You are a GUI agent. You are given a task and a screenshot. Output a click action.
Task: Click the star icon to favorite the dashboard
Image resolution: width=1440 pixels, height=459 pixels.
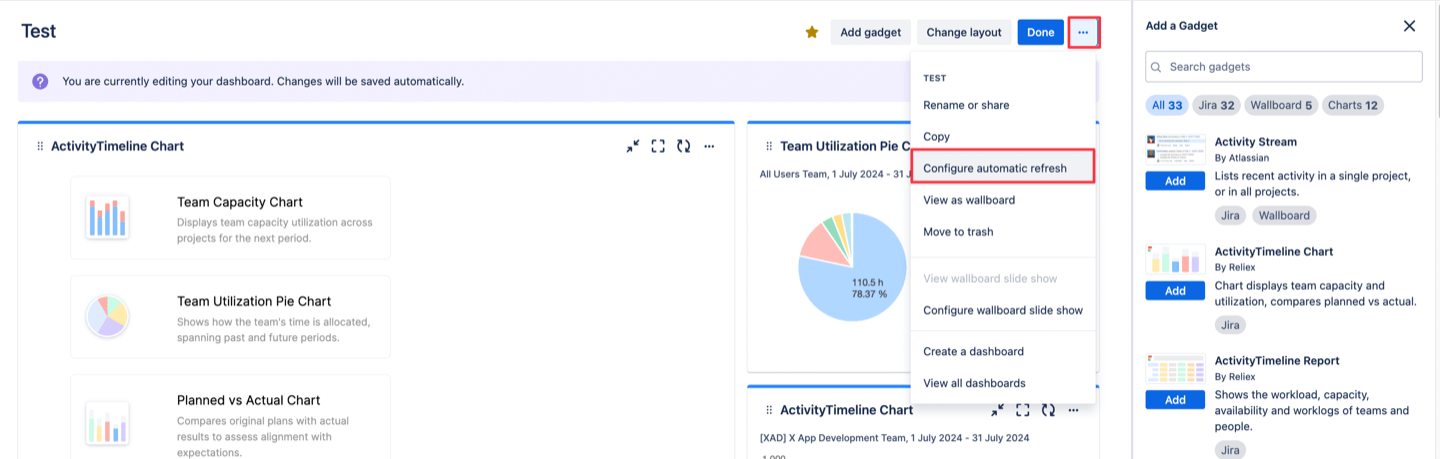[x=812, y=32]
